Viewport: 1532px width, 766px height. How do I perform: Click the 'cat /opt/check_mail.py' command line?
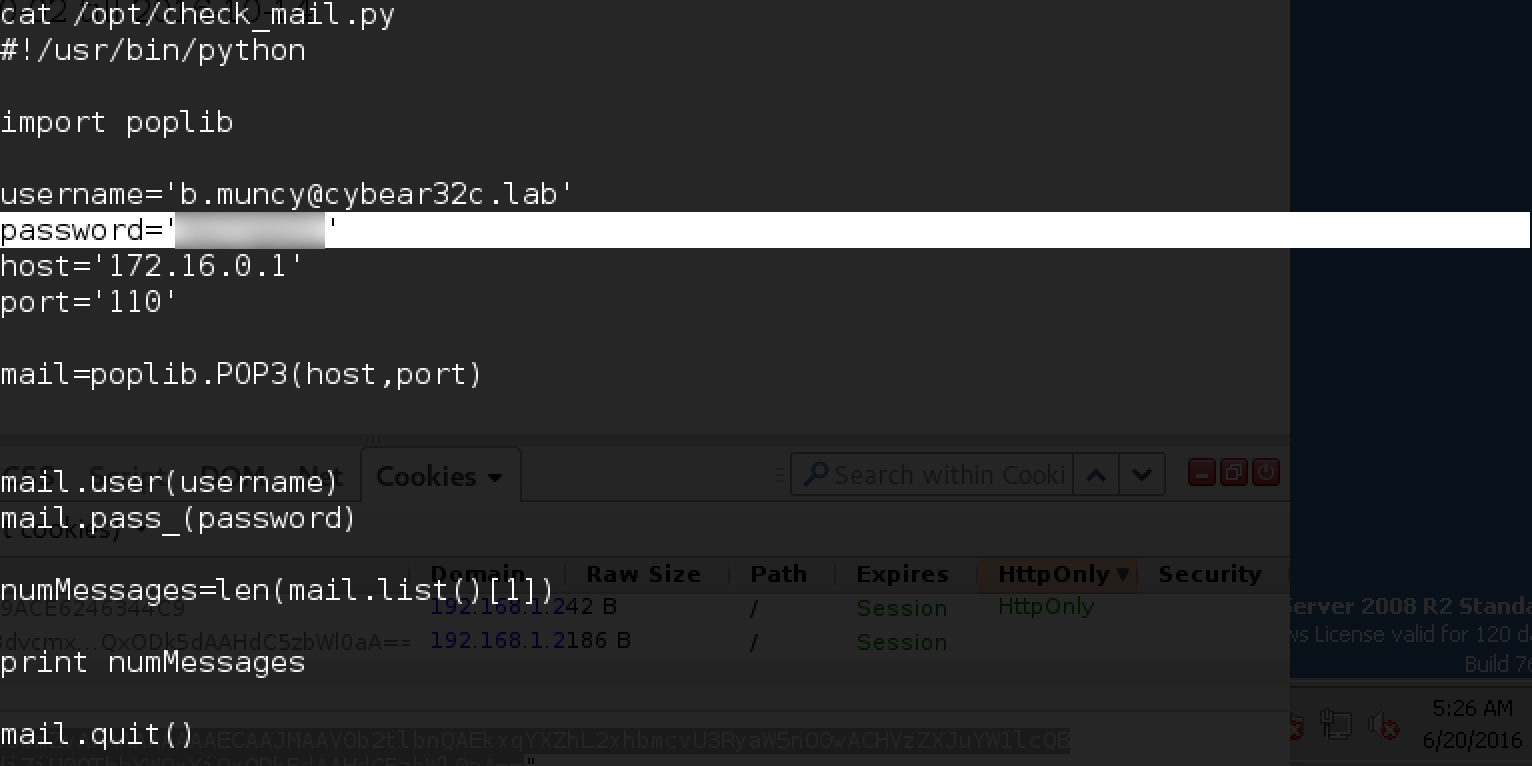coord(198,16)
